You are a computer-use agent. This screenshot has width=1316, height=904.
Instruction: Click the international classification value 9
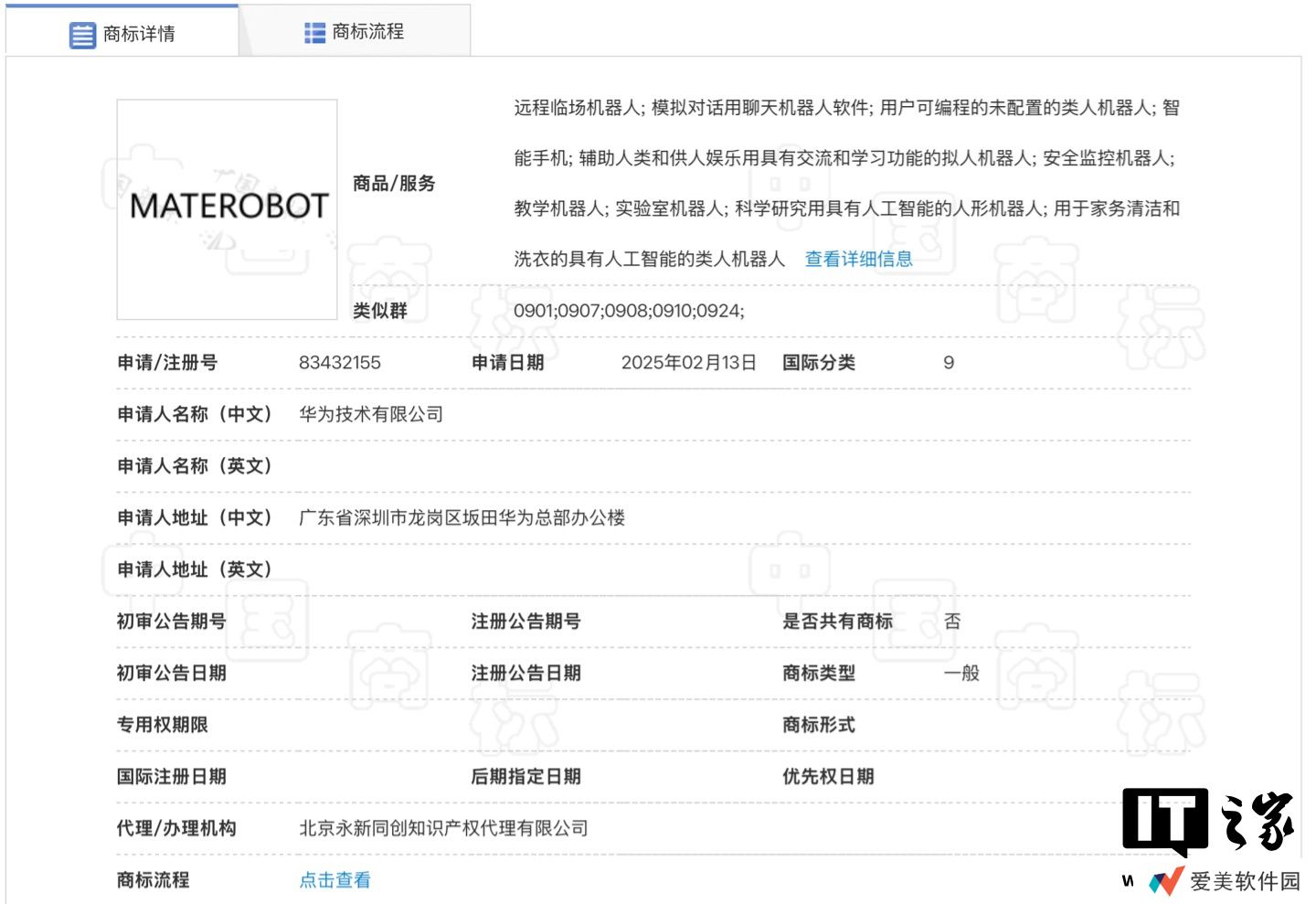coord(948,362)
